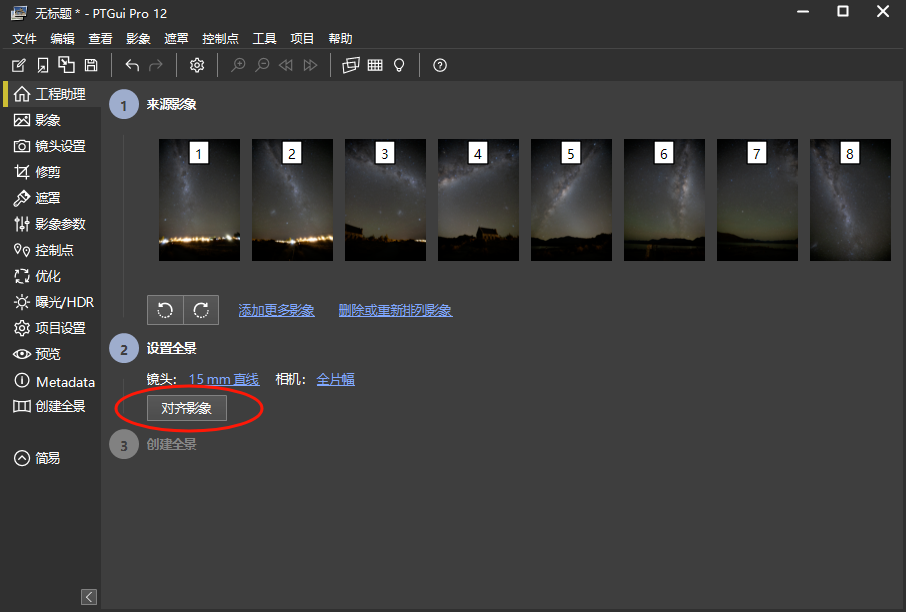Click the Previous image rewind icon

[286, 65]
